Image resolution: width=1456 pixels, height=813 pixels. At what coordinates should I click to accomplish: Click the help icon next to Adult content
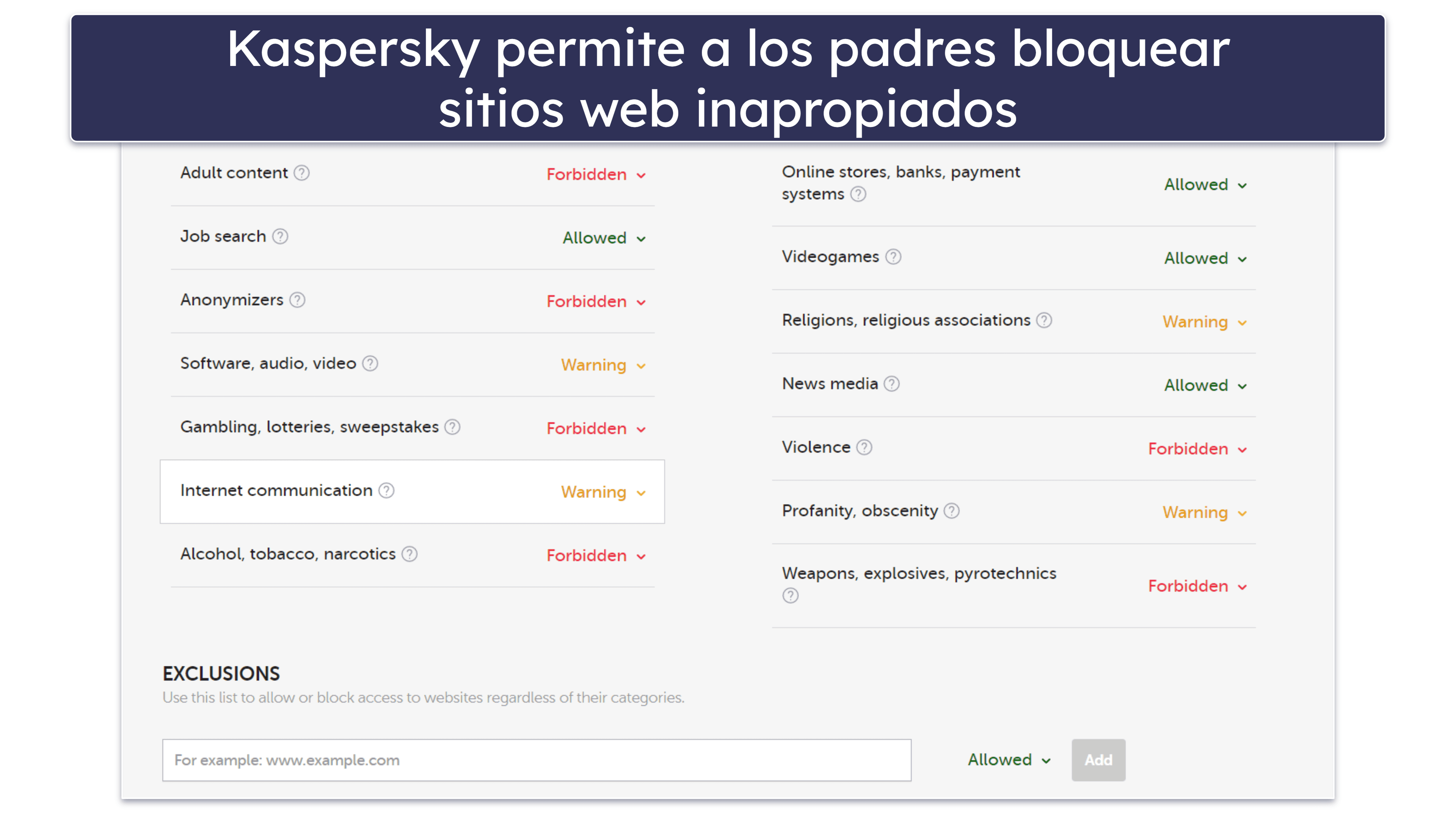(x=302, y=173)
